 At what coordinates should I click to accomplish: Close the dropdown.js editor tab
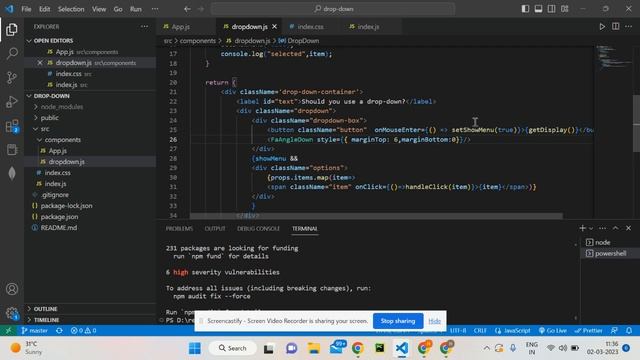pyautogui.click(x=274, y=27)
